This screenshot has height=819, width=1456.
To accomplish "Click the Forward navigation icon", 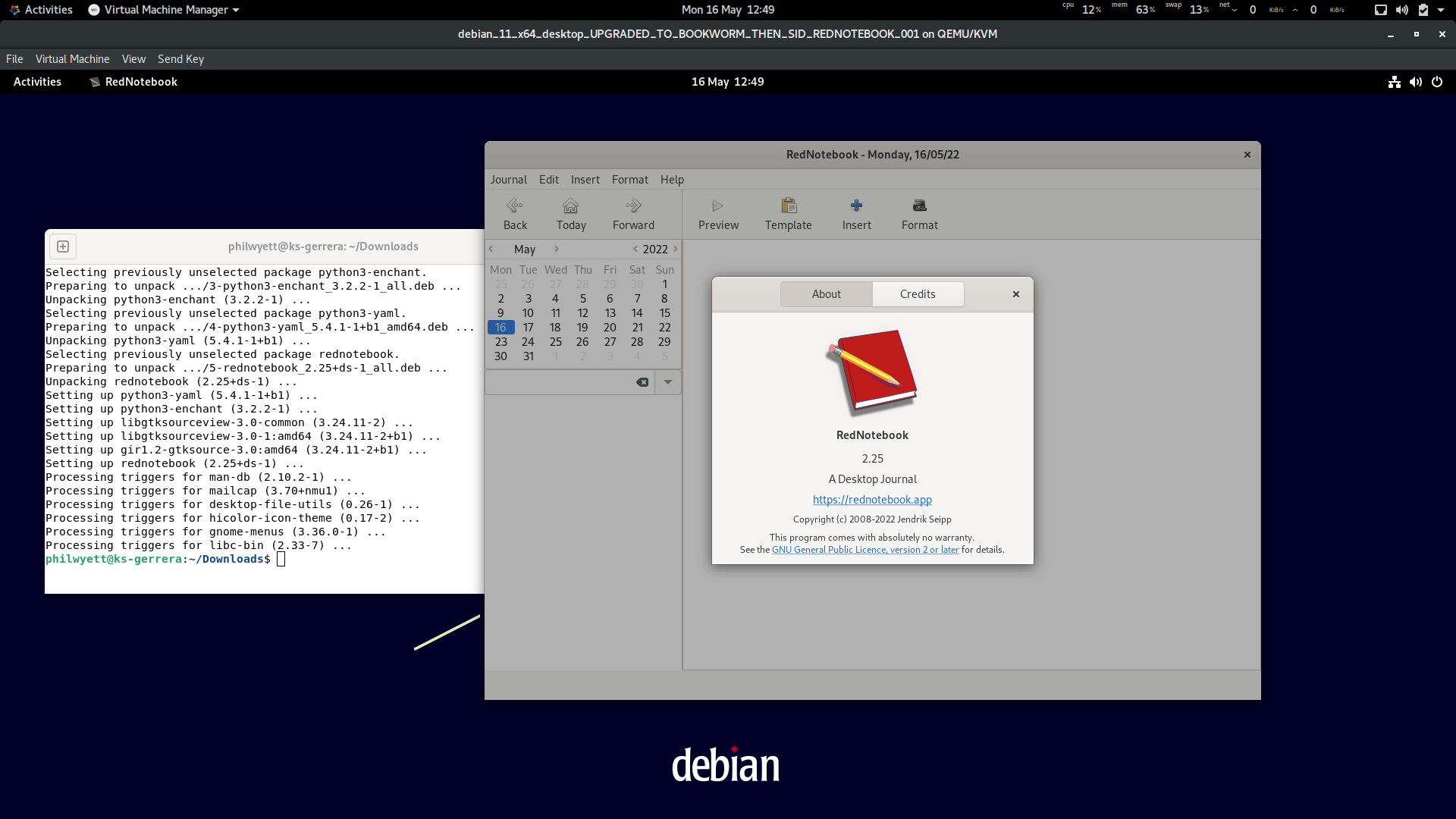I will 632,212.
